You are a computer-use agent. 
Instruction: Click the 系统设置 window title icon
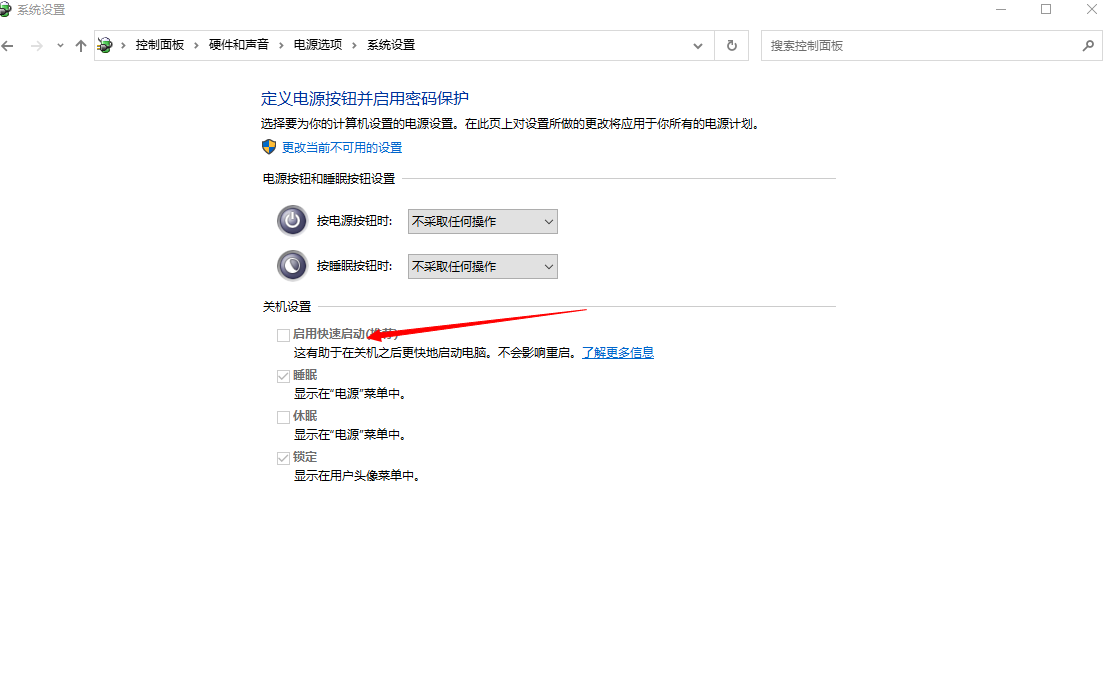click(6, 9)
